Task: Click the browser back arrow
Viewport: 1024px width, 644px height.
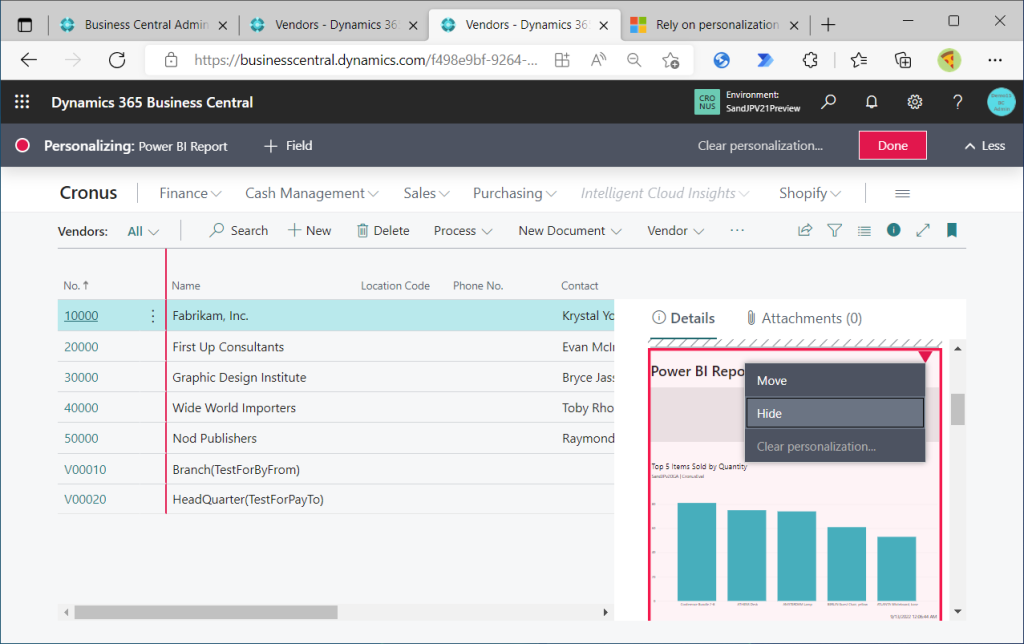Action: click(29, 60)
